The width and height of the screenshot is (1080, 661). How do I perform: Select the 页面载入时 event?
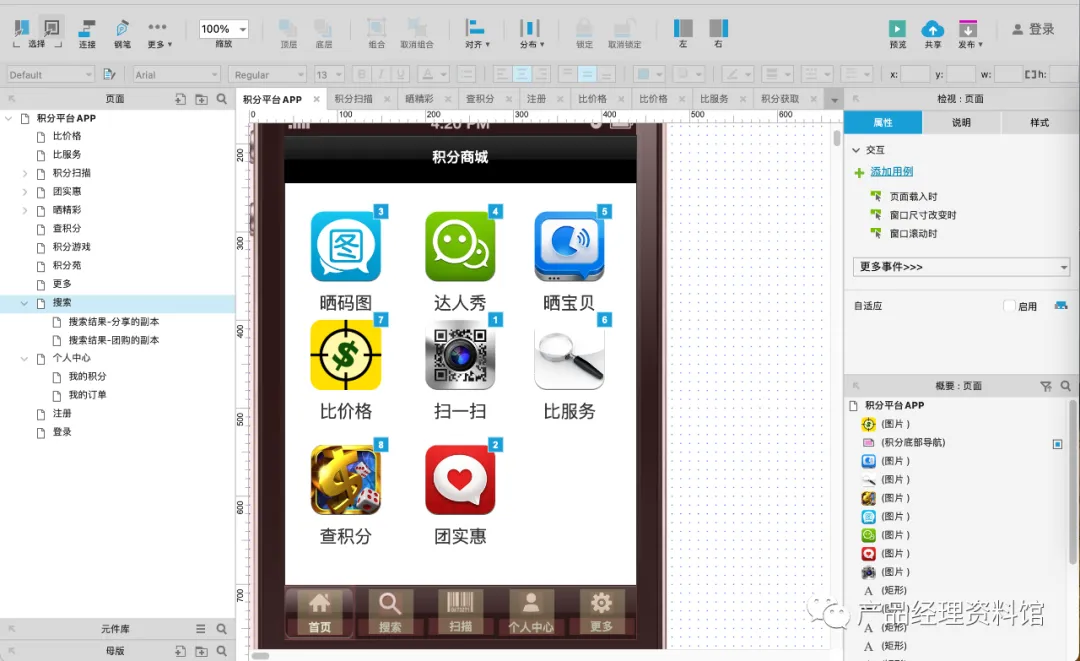(913, 197)
